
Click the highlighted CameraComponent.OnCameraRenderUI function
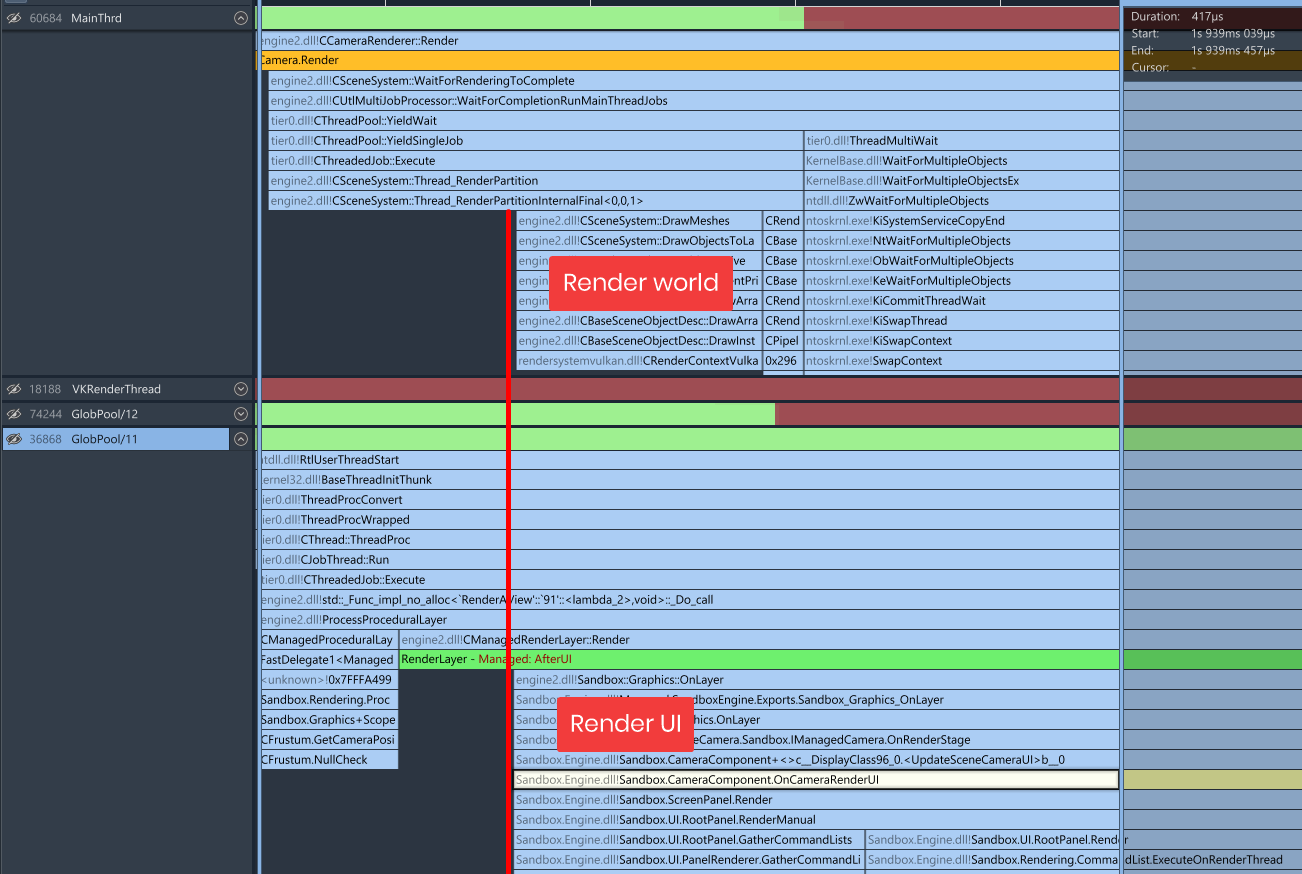[x=815, y=780]
